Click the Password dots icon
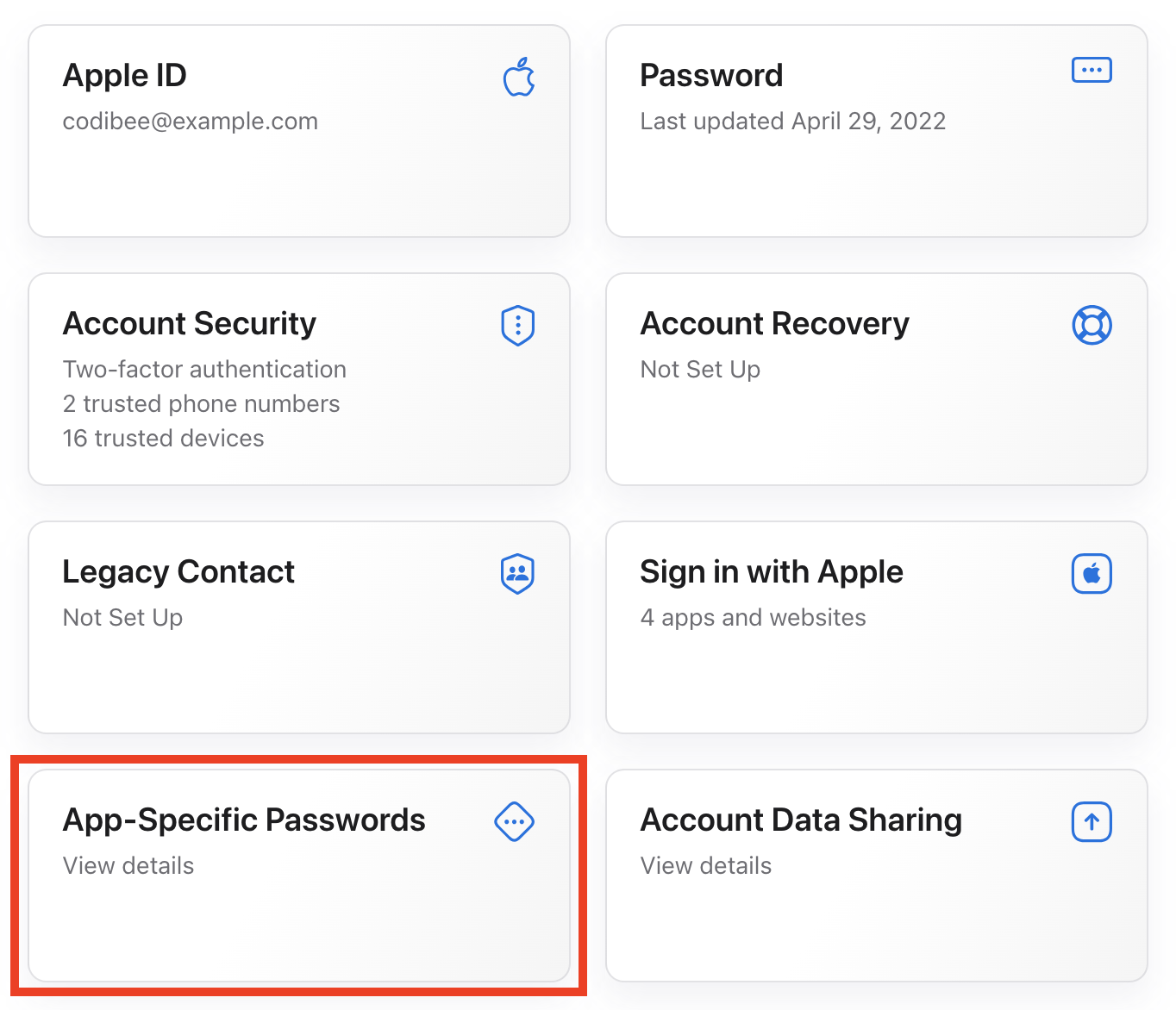Screen dimensions: 1176x1010 1091,70
